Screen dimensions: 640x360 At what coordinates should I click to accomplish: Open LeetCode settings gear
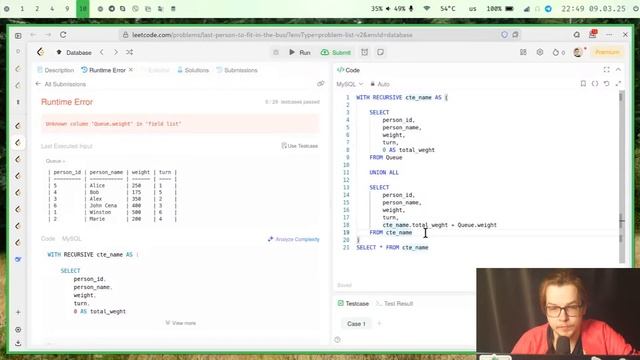point(540,52)
